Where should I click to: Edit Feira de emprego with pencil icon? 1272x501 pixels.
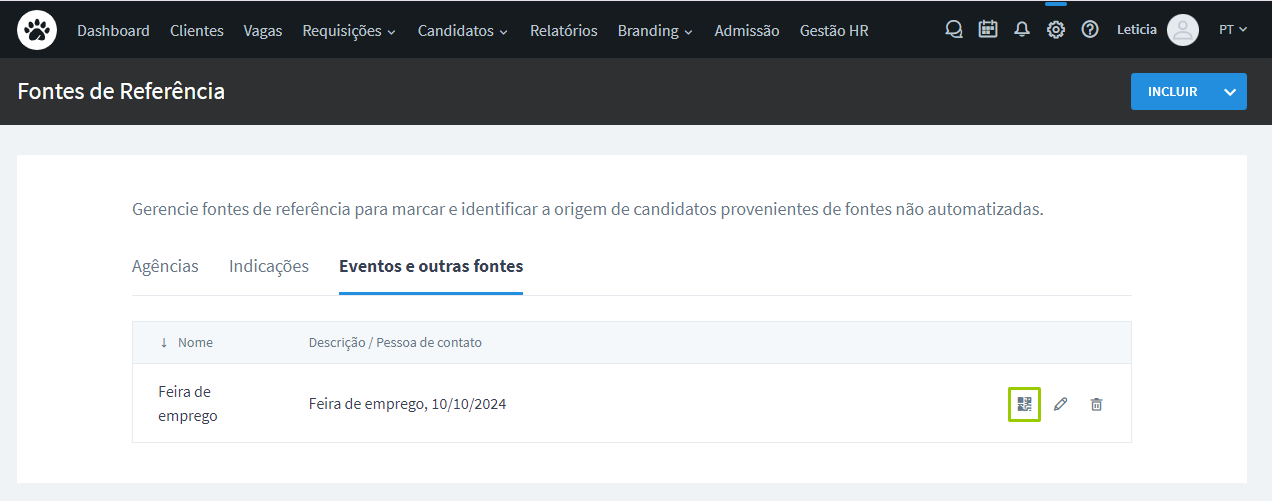tap(1060, 404)
